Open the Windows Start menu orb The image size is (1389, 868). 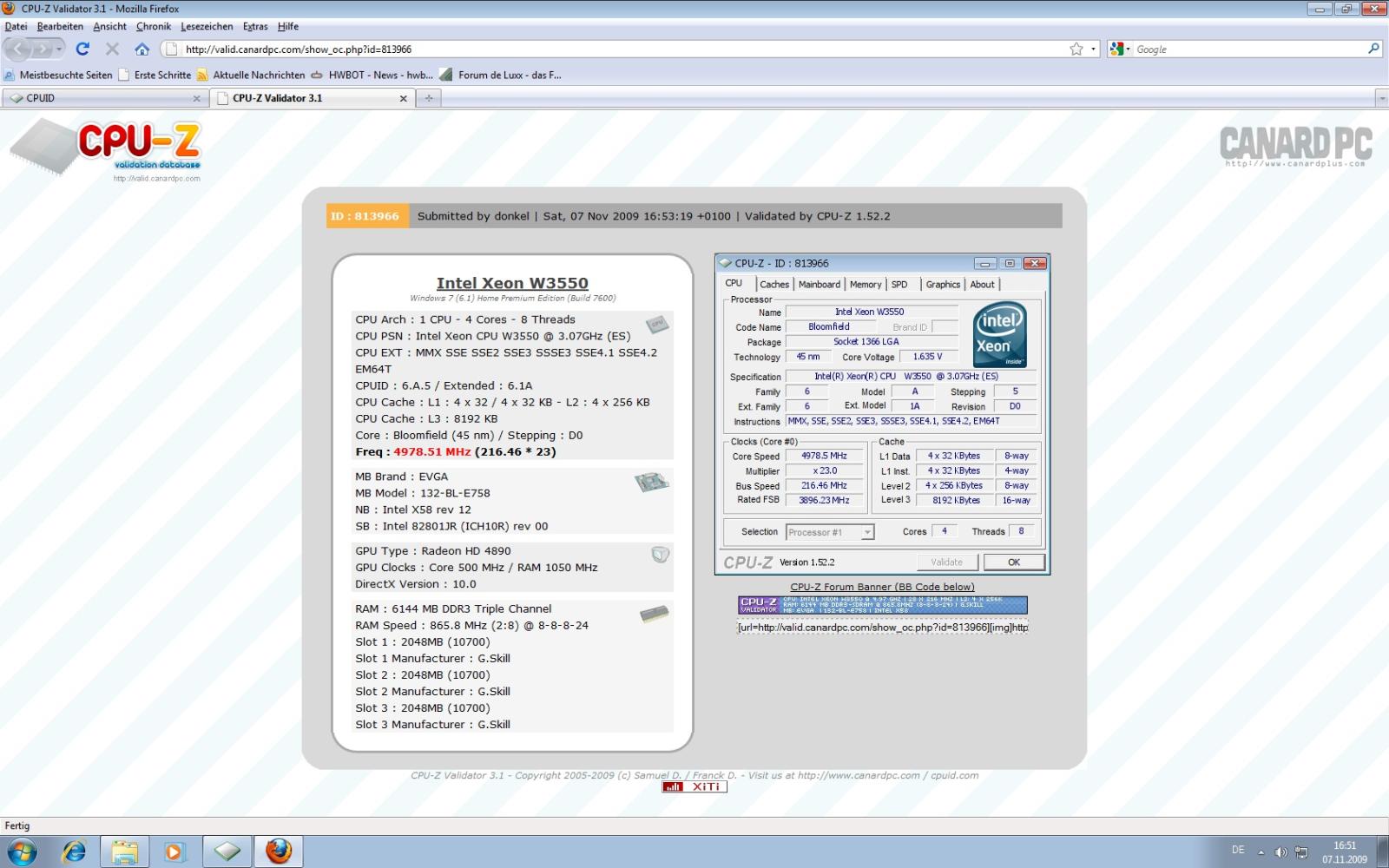22,852
